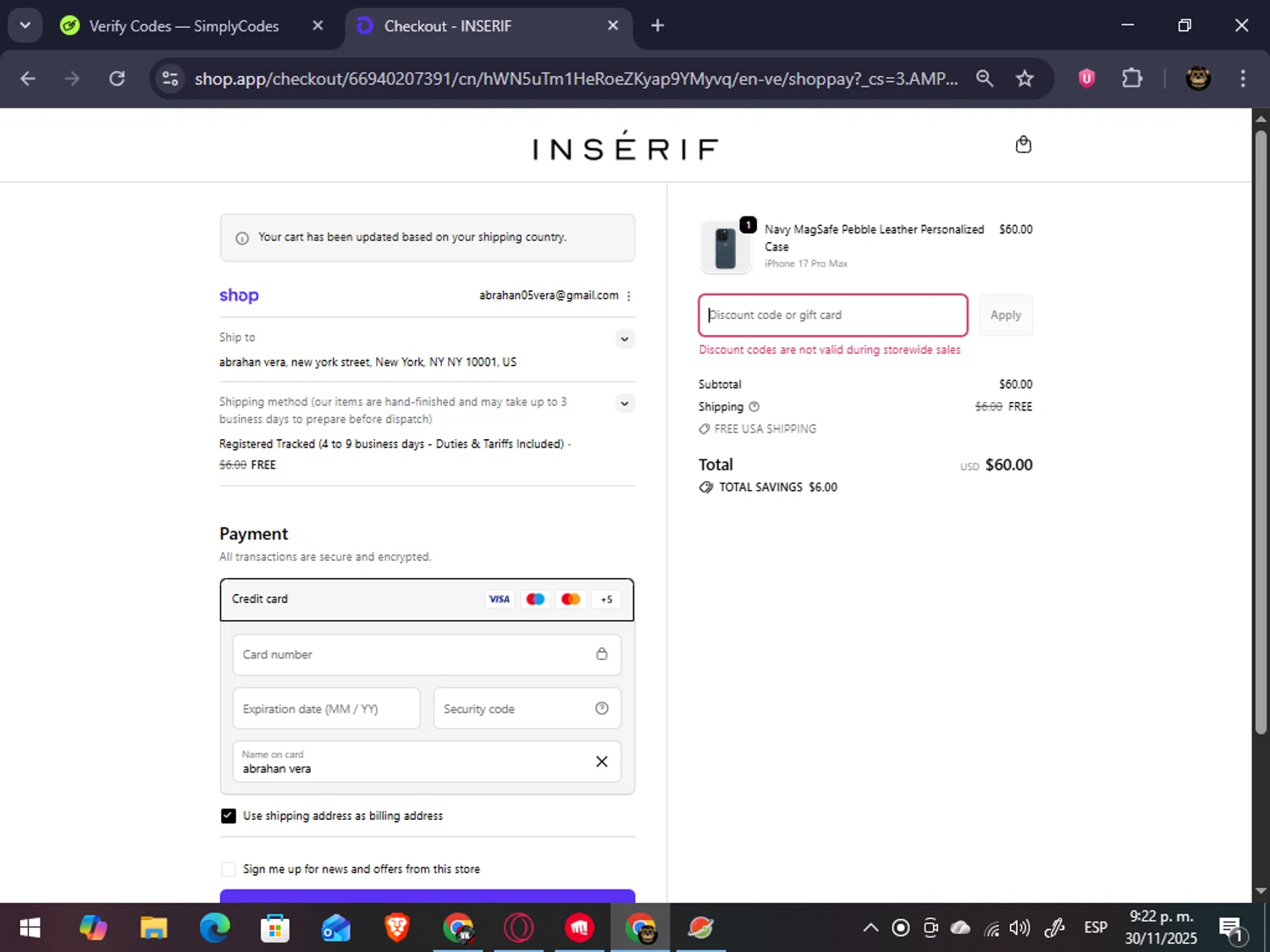This screenshot has height=952, width=1270.
Task: Launch Brave browser from taskbar
Action: point(396,928)
